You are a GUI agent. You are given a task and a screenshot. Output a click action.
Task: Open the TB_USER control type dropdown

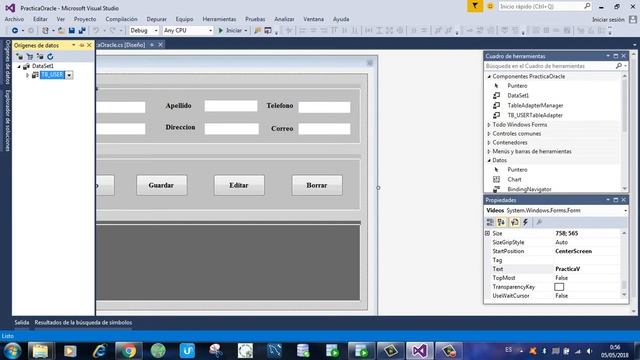69,75
